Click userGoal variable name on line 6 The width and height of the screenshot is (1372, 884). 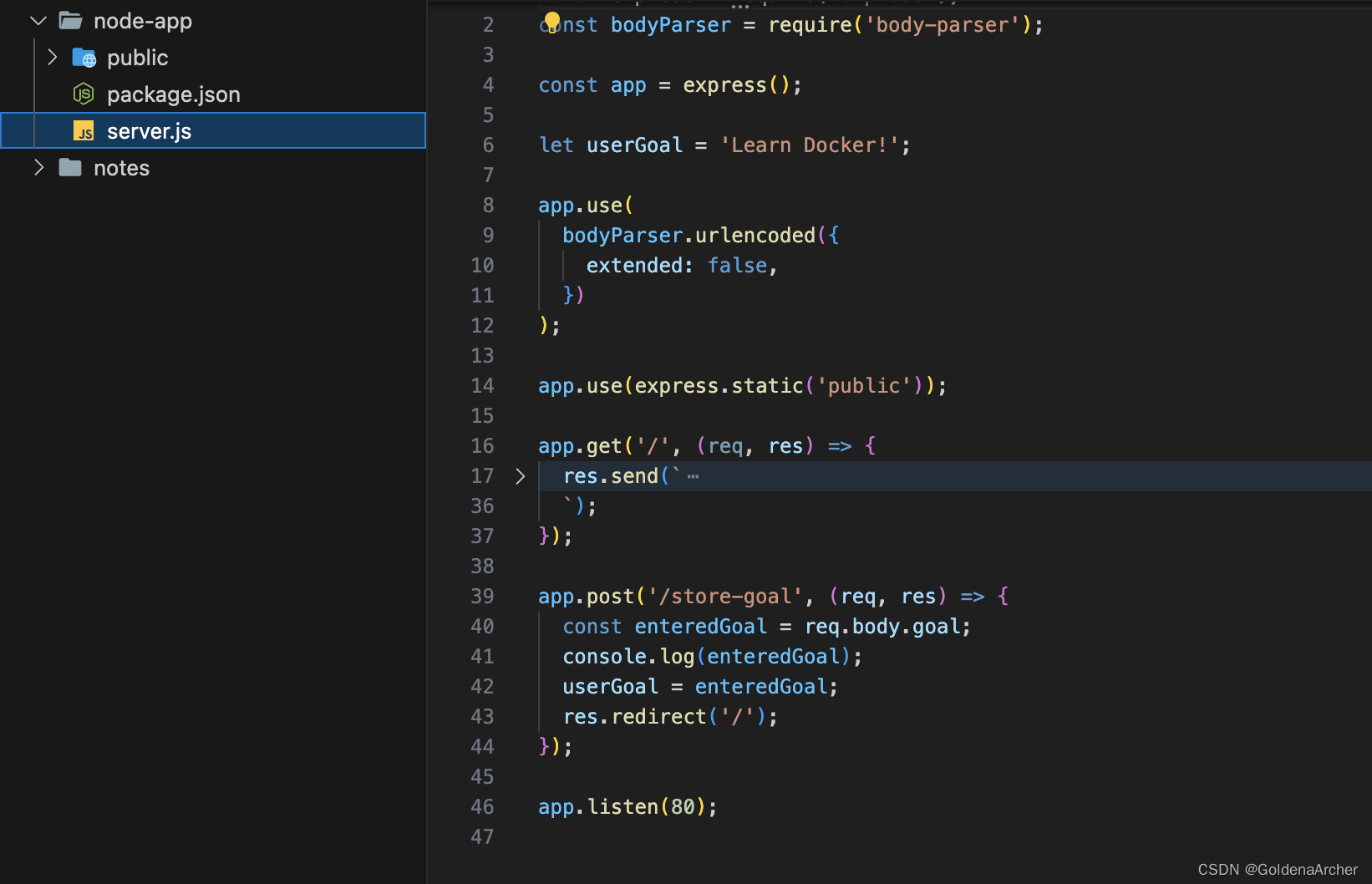pos(635,145)
